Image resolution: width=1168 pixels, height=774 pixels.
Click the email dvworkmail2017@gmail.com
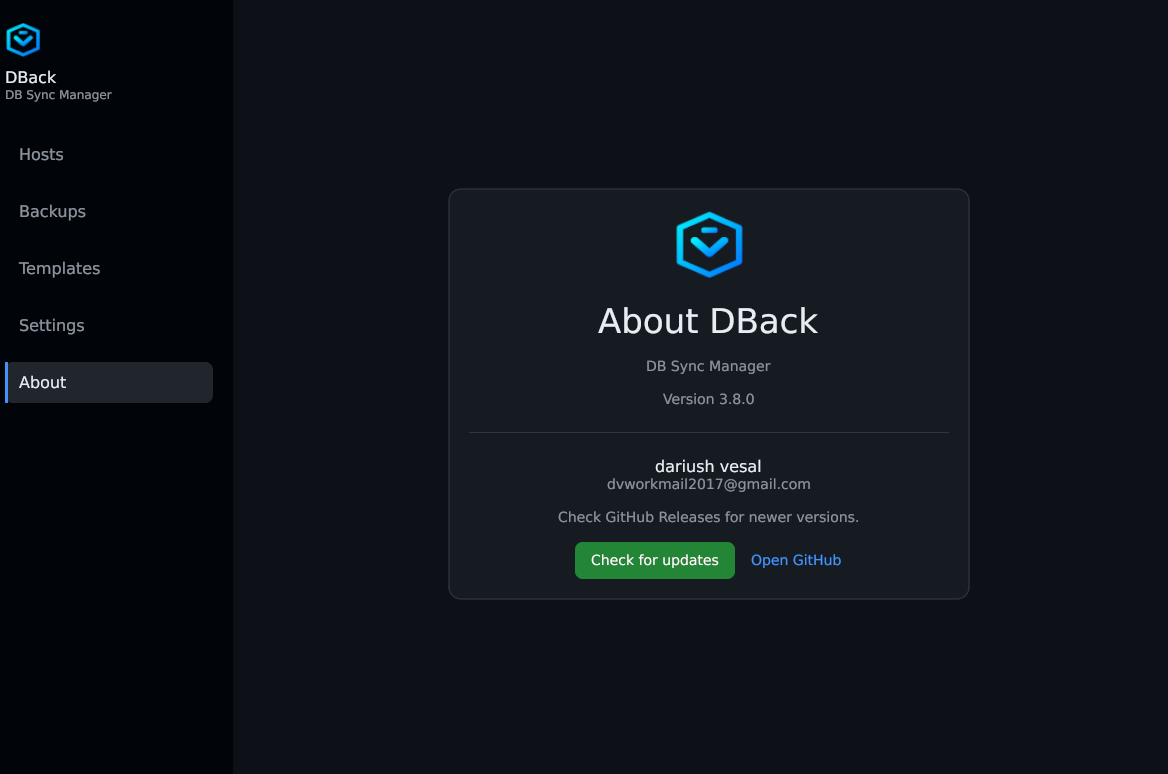tap(708, 484)
